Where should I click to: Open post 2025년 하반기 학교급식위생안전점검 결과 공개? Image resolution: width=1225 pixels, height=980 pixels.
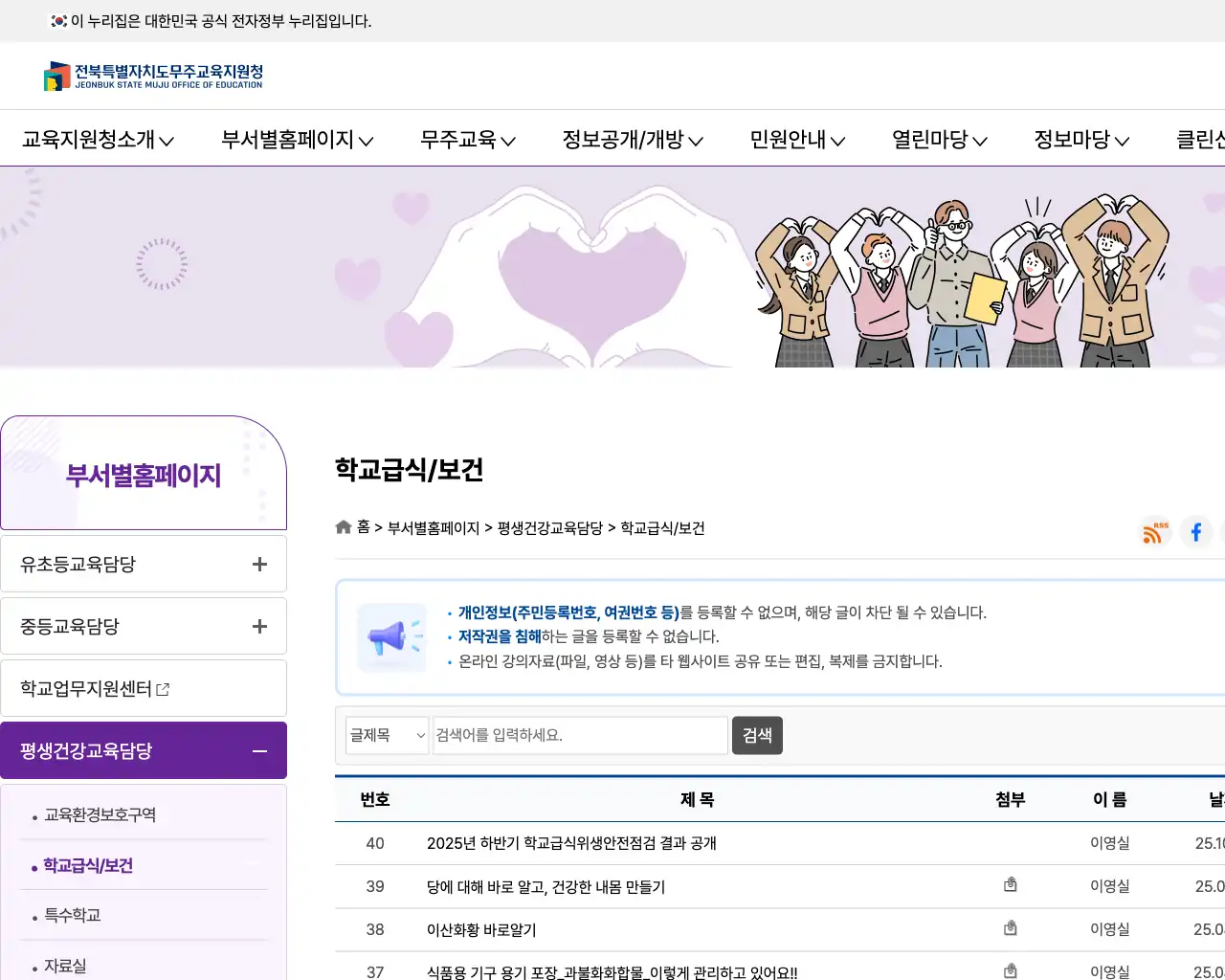point(571,843)
